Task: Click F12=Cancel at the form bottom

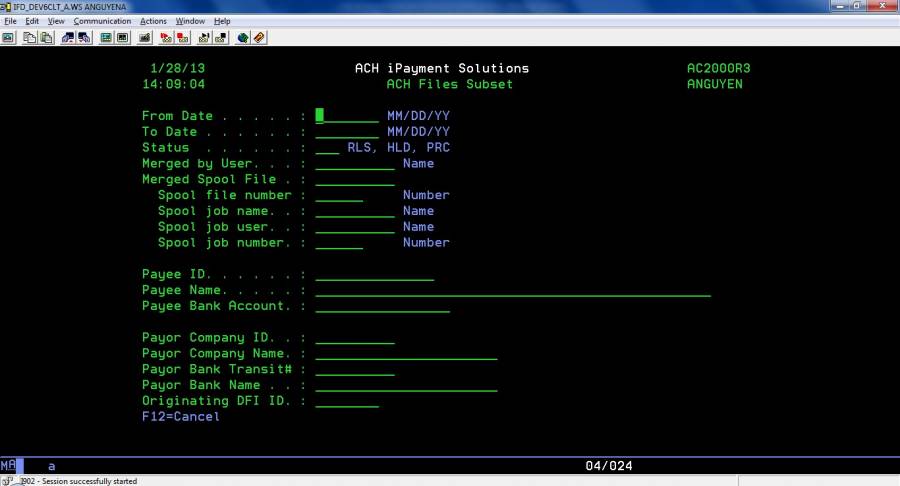Action: tap(181, 417)
